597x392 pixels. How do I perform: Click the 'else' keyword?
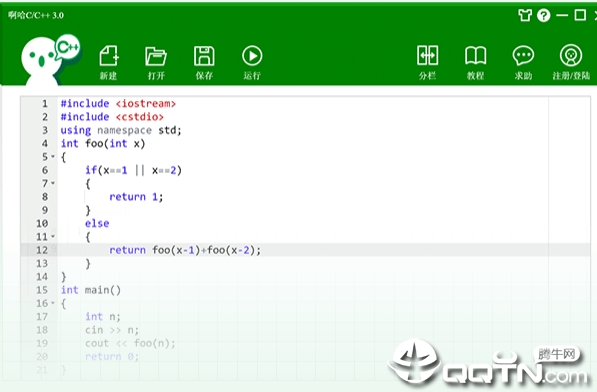coord(97,223)
